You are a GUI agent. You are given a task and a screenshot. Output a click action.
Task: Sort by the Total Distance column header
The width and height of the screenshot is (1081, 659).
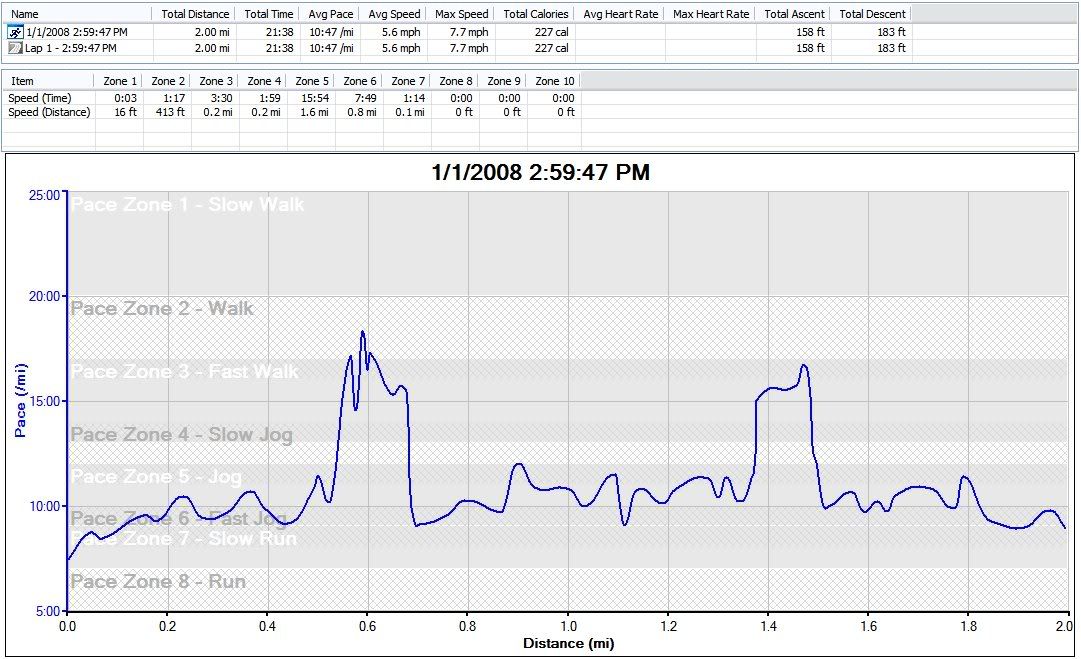[x=195, y=14]
